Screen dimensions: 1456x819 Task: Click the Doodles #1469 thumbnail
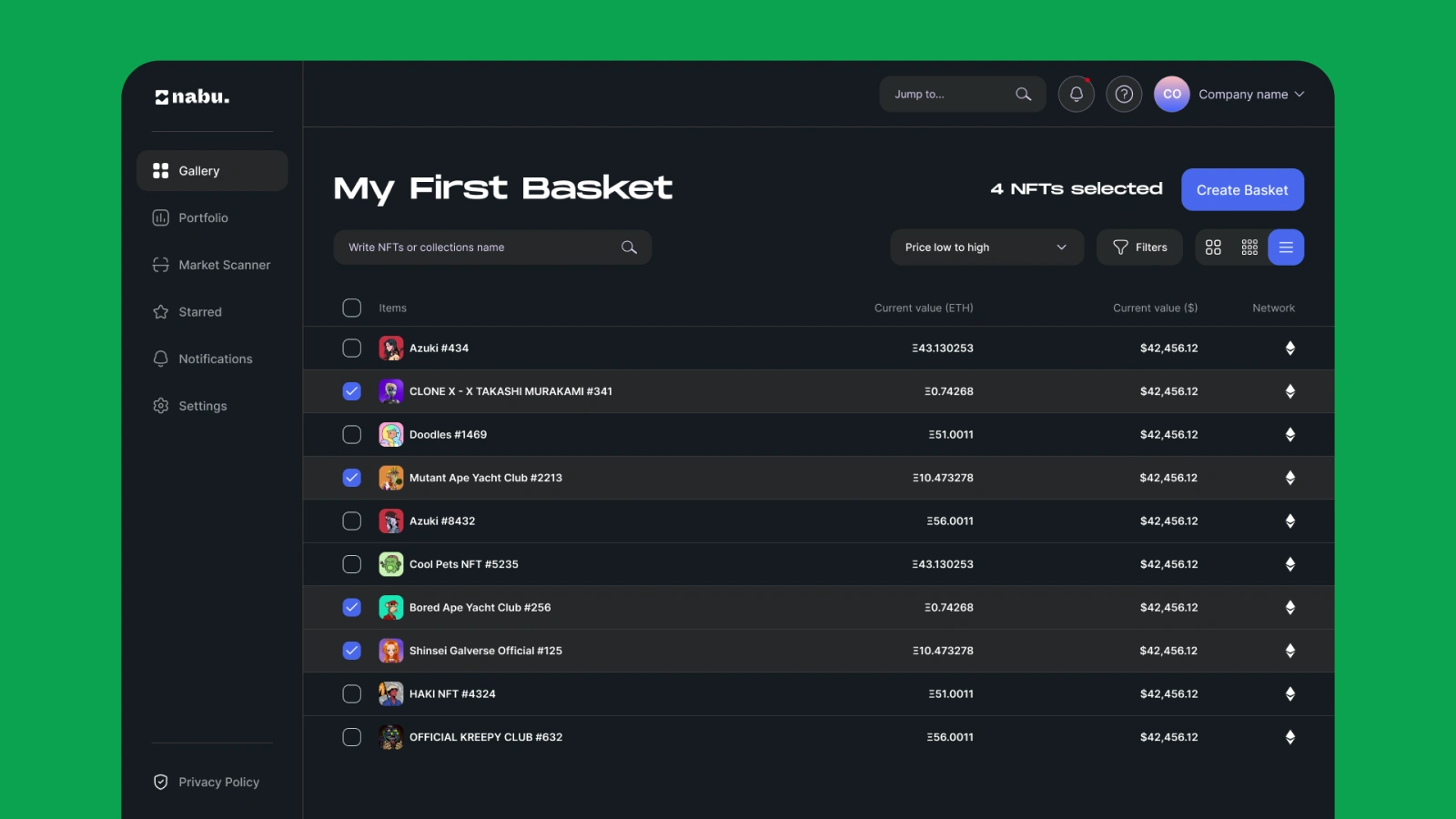point(391,435)
